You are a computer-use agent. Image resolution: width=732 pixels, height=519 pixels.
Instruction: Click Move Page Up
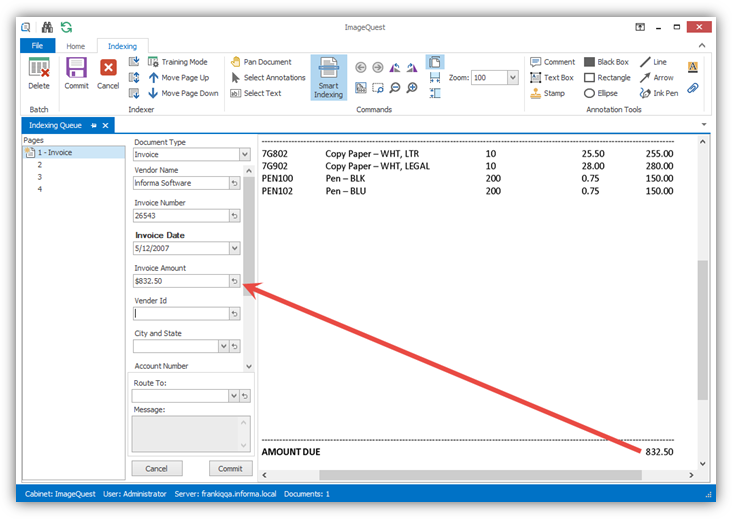(178, 77)
